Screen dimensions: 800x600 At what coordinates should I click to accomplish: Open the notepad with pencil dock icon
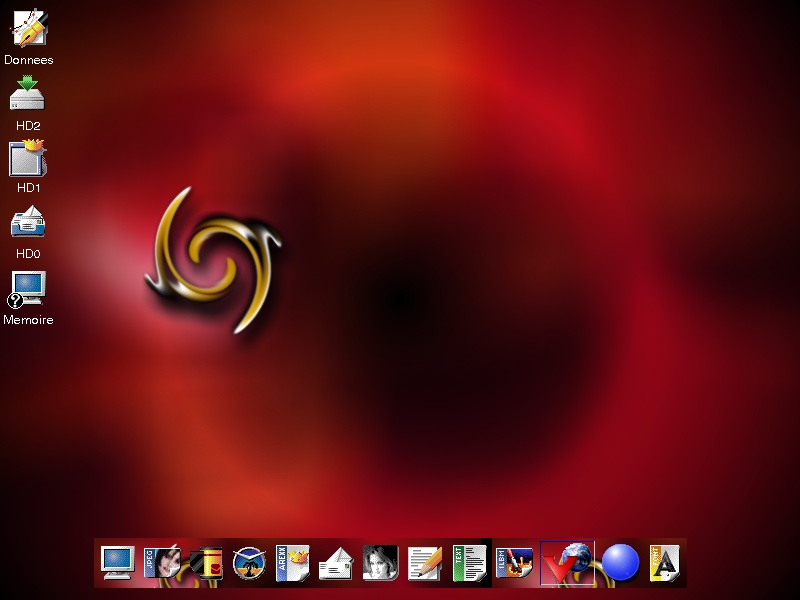[424, 563]
